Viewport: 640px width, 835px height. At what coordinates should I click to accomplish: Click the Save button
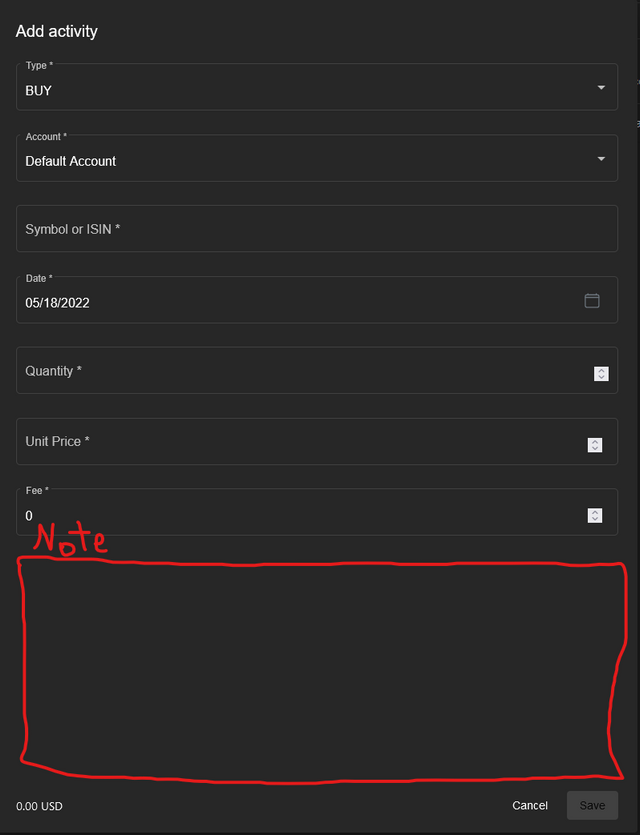[x=592, y=805]
